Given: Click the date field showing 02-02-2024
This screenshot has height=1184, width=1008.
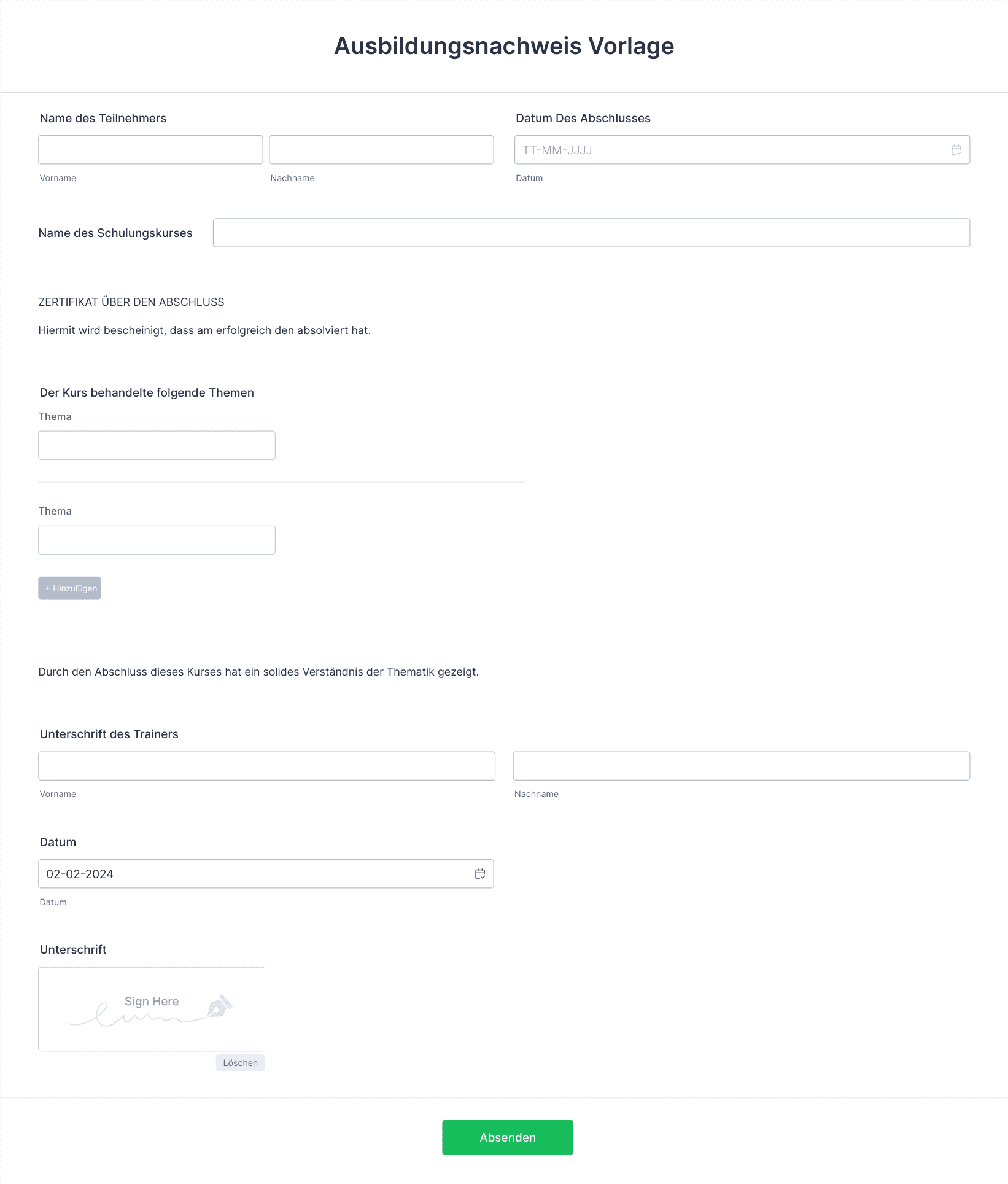Looking at the screenshot, I should (266, 874).
